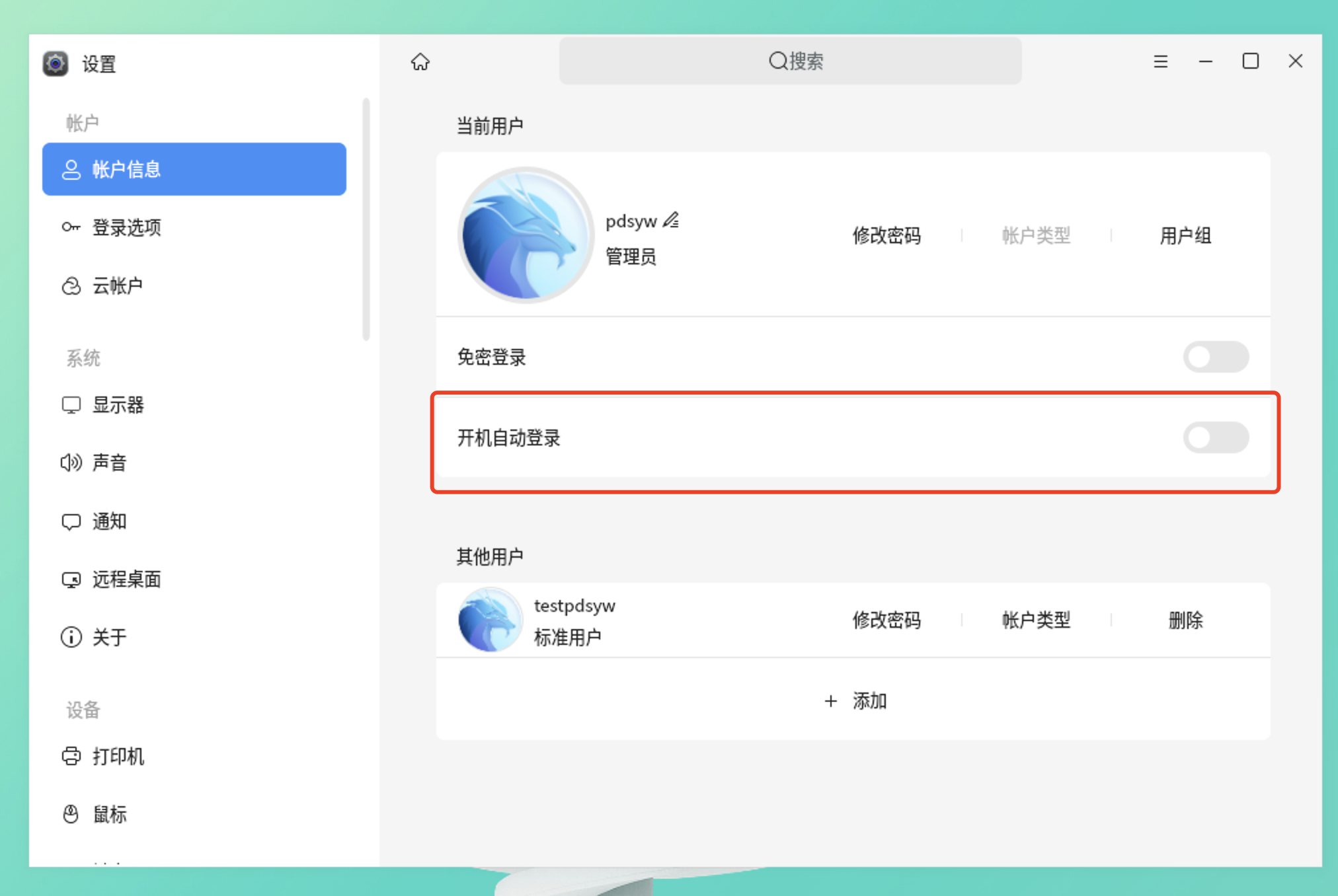Click the pencil icon beside pdsyw username
This screenshot has width=1338, height=896.
pyautogui.click(x=671, y=220)
